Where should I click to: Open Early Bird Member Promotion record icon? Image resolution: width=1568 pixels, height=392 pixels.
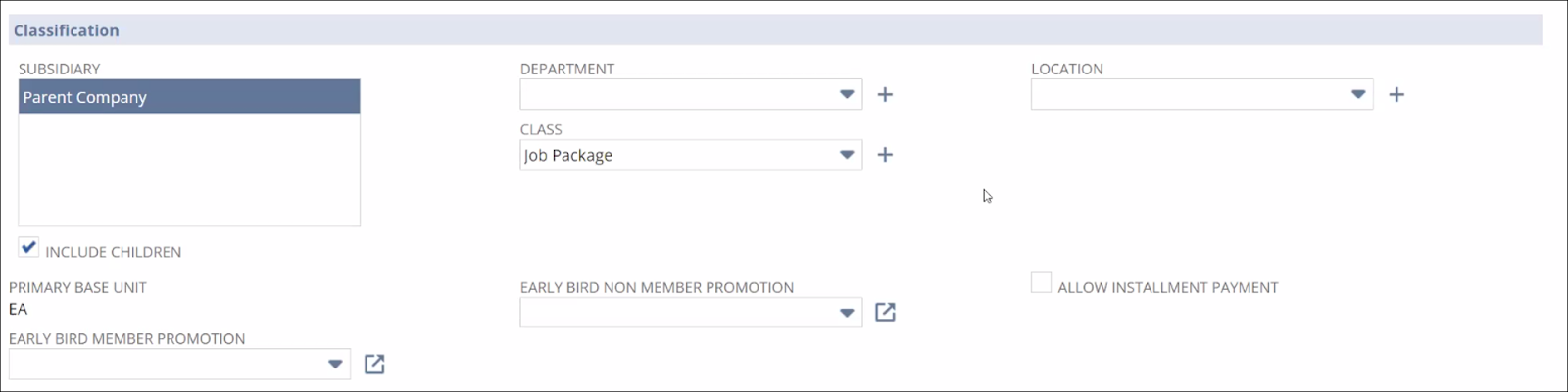374,365
